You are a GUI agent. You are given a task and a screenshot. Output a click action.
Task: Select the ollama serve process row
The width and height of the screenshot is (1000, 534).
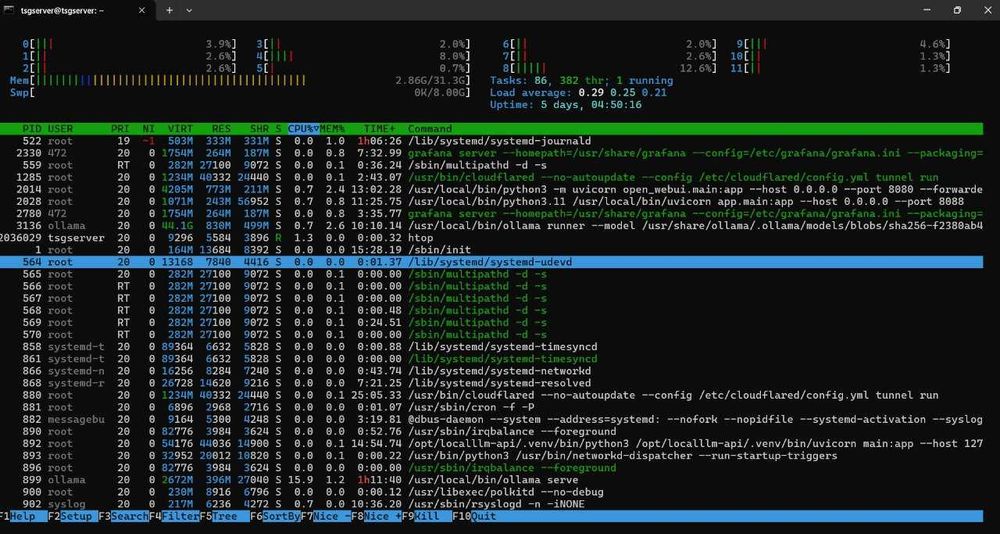coord(491,480)
